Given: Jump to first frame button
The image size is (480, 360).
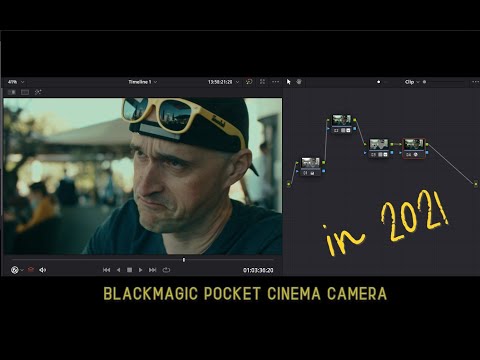Looking at the screenshot, I should (106, 270).
